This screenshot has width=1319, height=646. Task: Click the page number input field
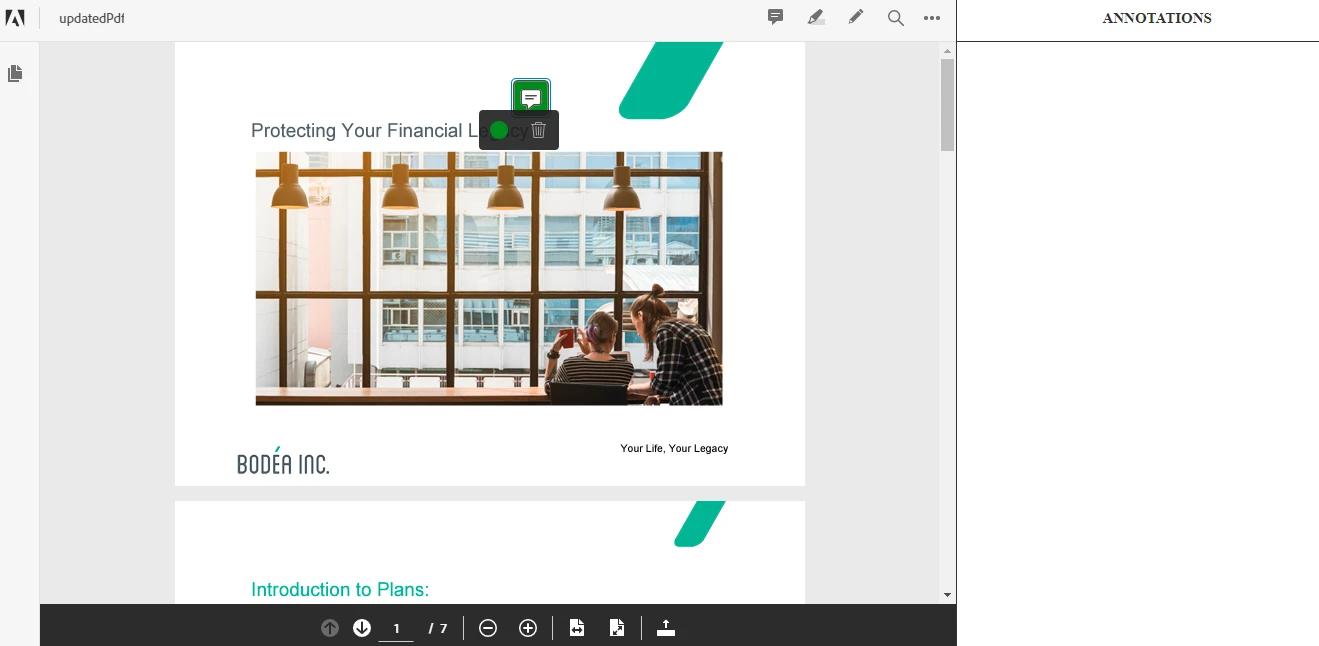396,628
